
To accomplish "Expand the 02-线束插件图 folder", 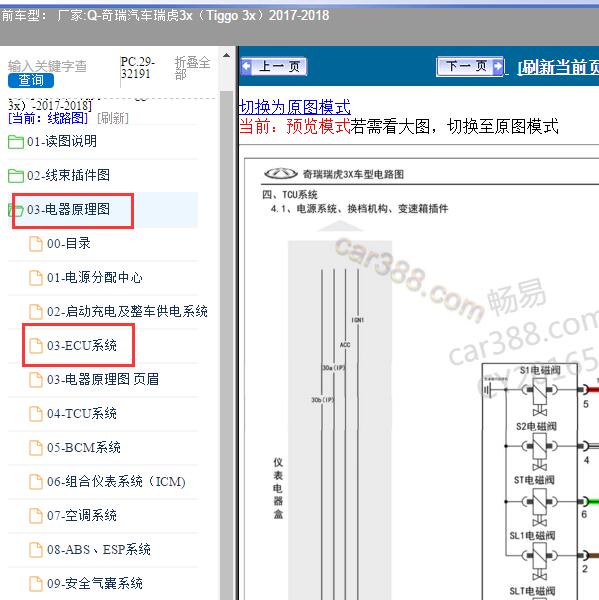I will coord(68,175).
